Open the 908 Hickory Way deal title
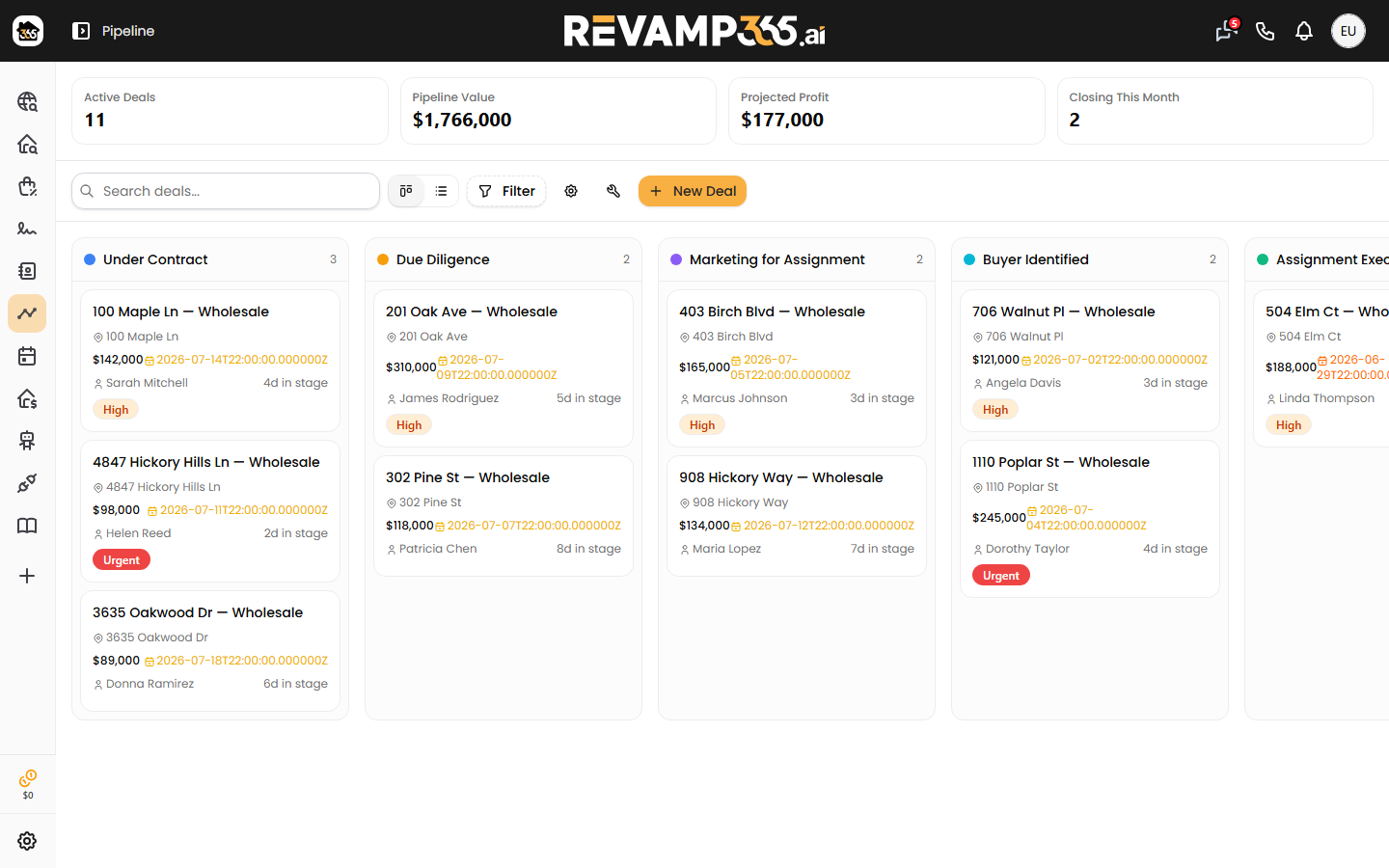 coord(781,477)
